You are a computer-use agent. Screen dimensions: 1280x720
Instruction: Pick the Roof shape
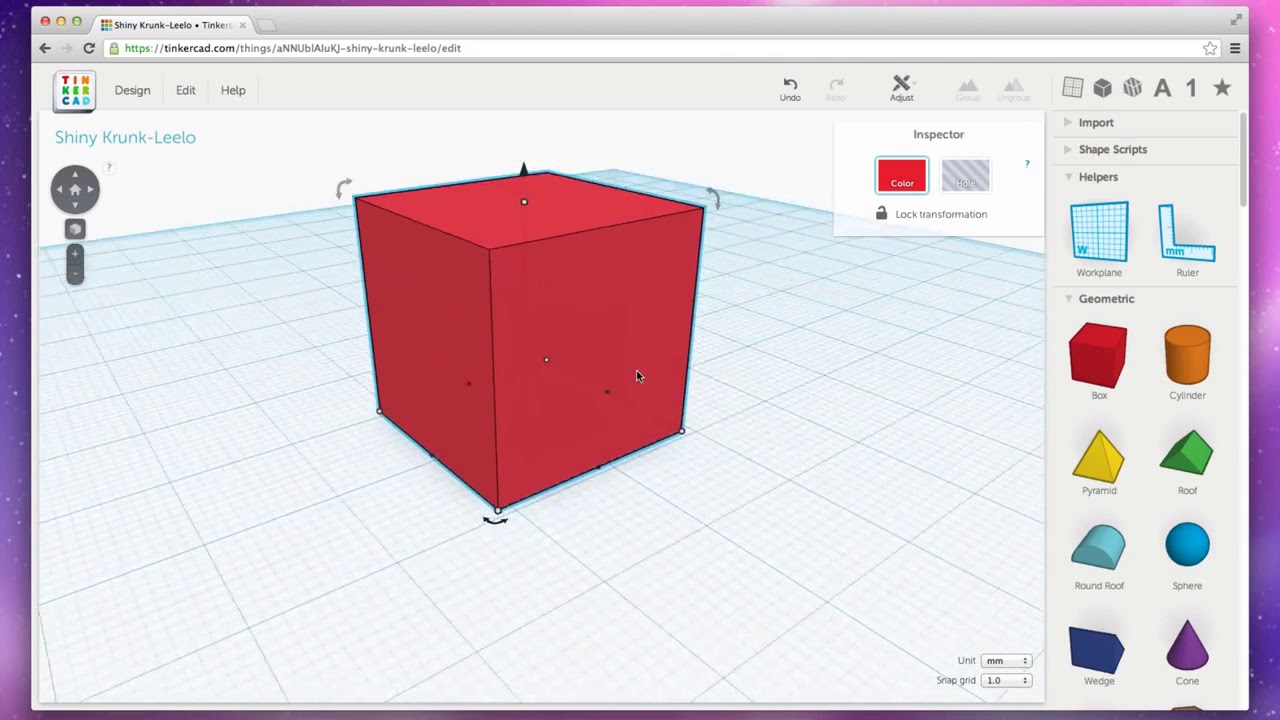pyautogui.click(x=1187, y=462)
